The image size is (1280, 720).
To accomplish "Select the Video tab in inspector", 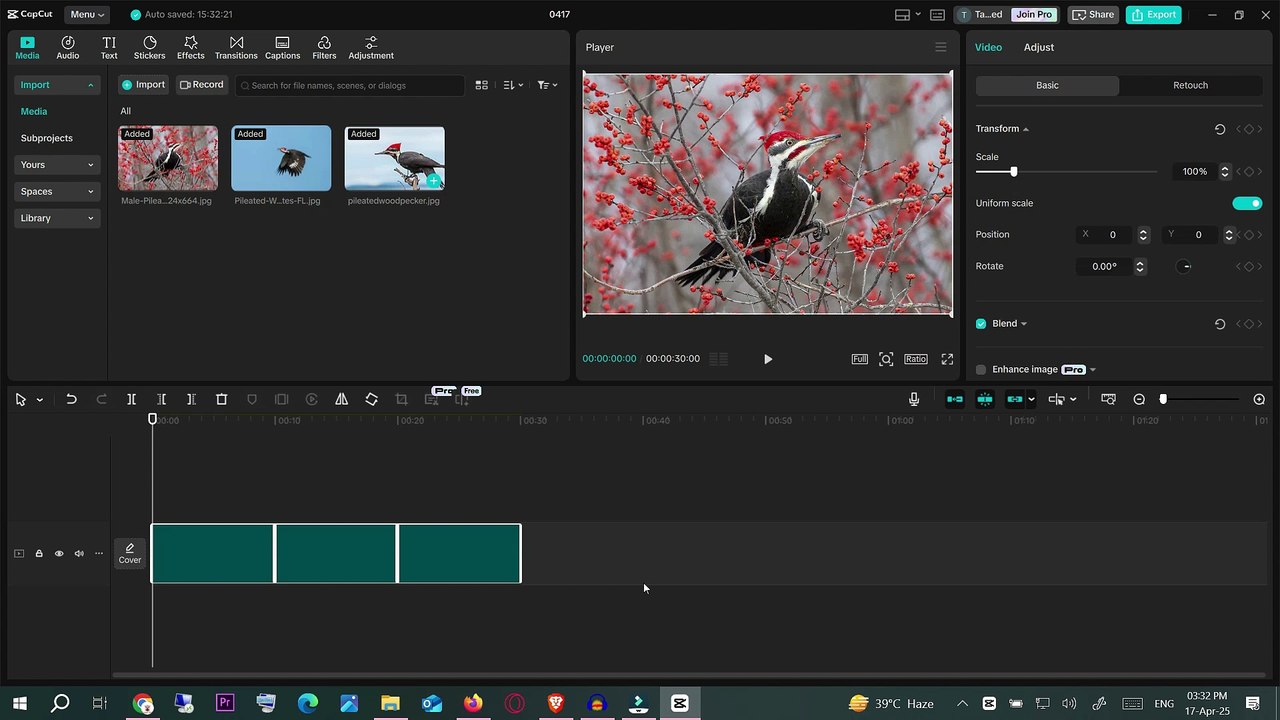I will (x=988, y=47).
